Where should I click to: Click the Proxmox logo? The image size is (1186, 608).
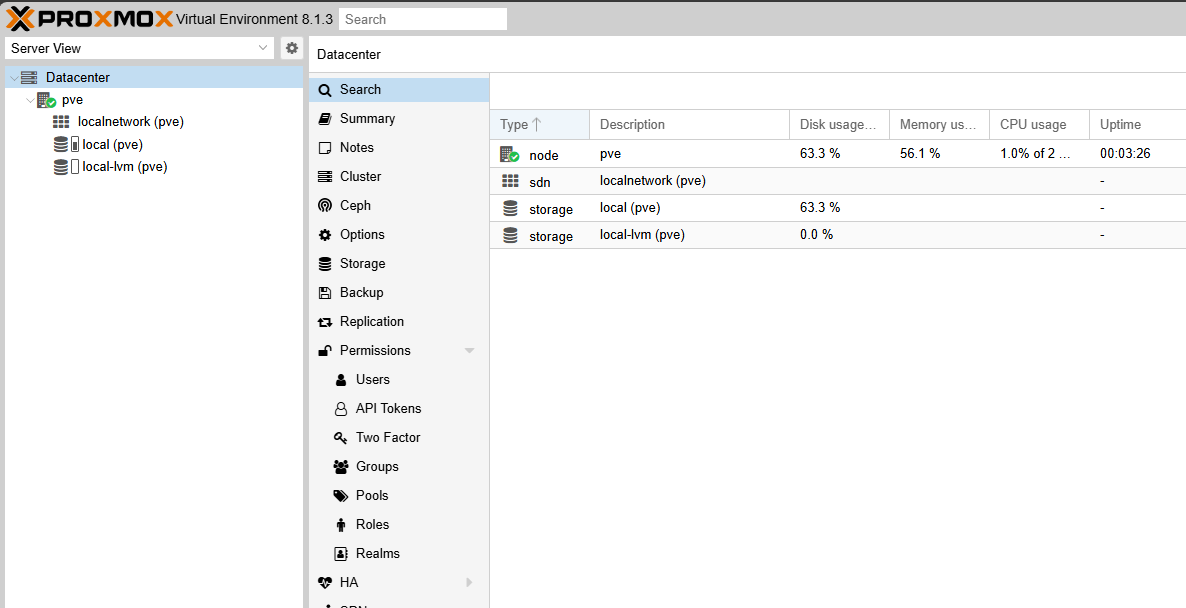pyautogui.click(x=90, y=18)
